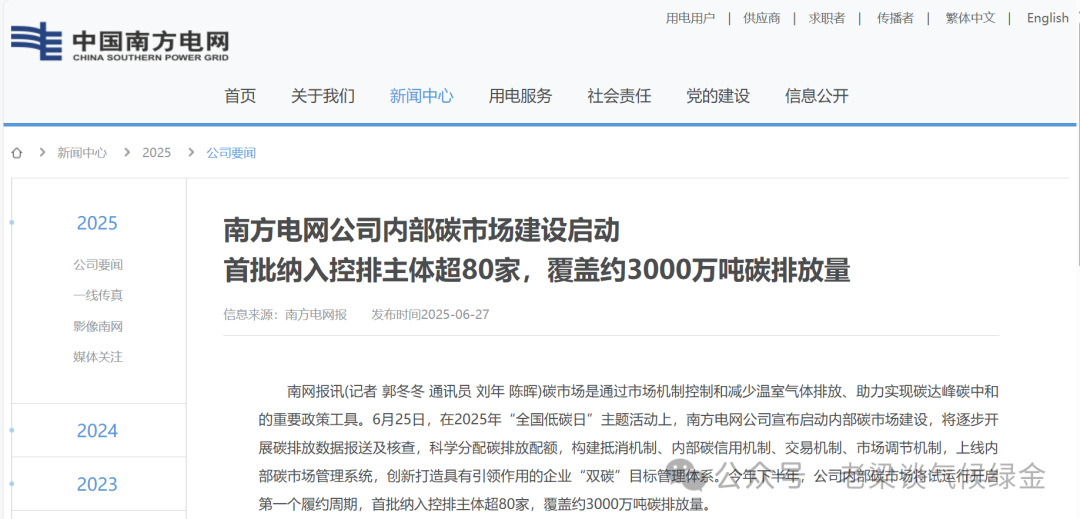Select 新闻中心 in the navigation bar

click(422, 96)
